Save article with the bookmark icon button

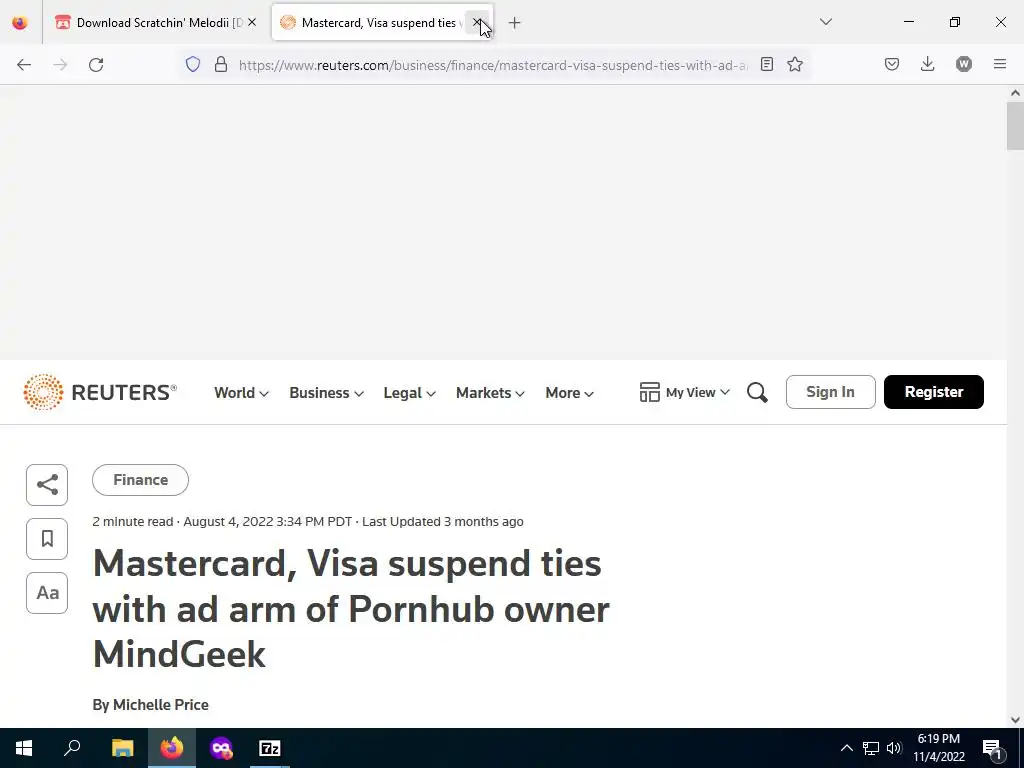click(47, 539)
